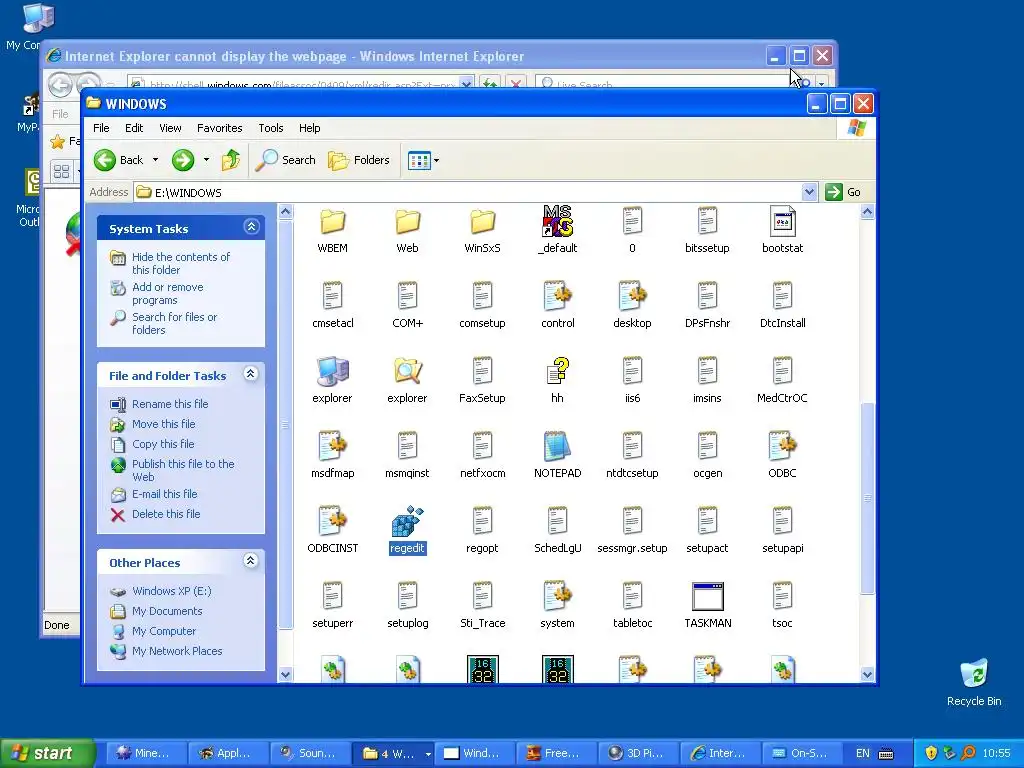
Task: Open the Forward history dropdown arrow
Action: coord(206,160)
